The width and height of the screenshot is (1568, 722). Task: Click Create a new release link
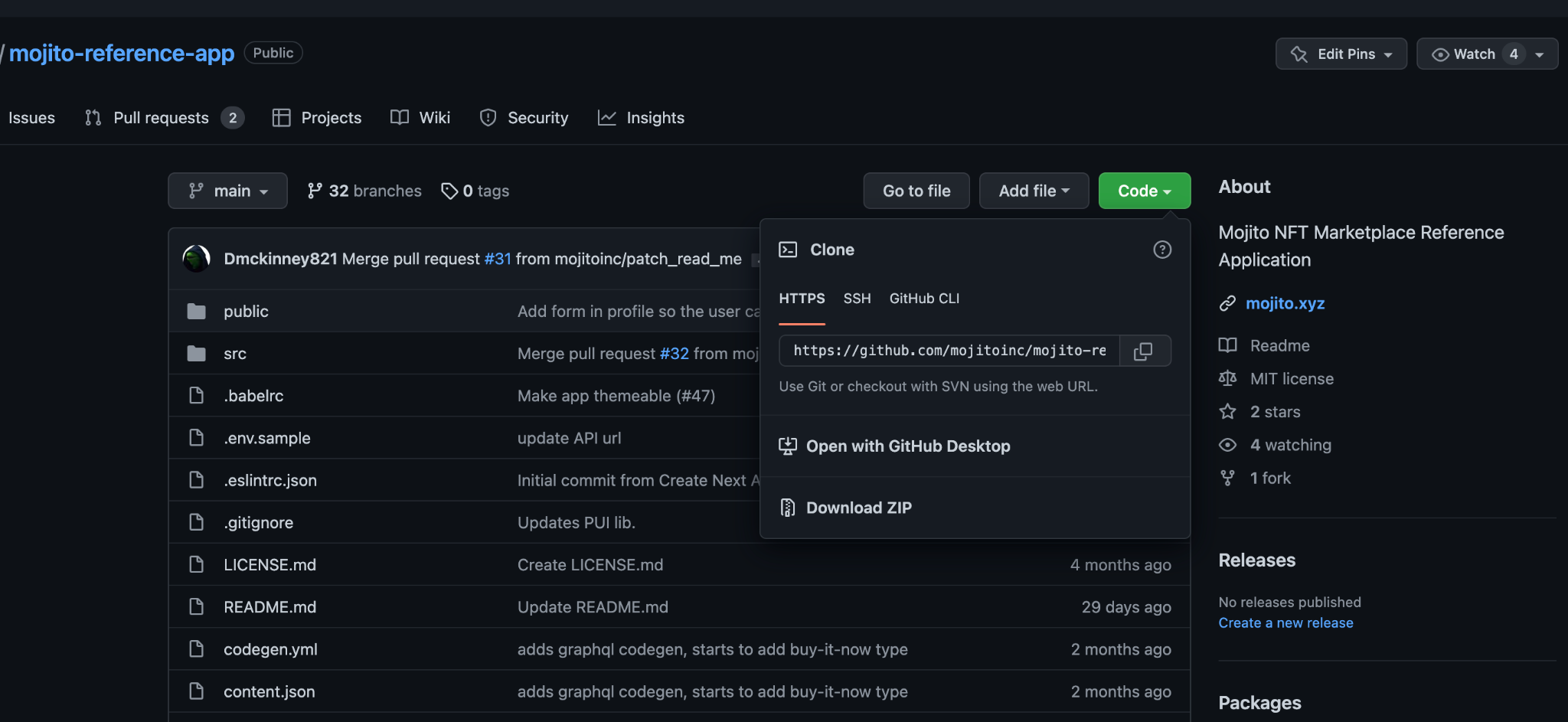pos(1285,623)
